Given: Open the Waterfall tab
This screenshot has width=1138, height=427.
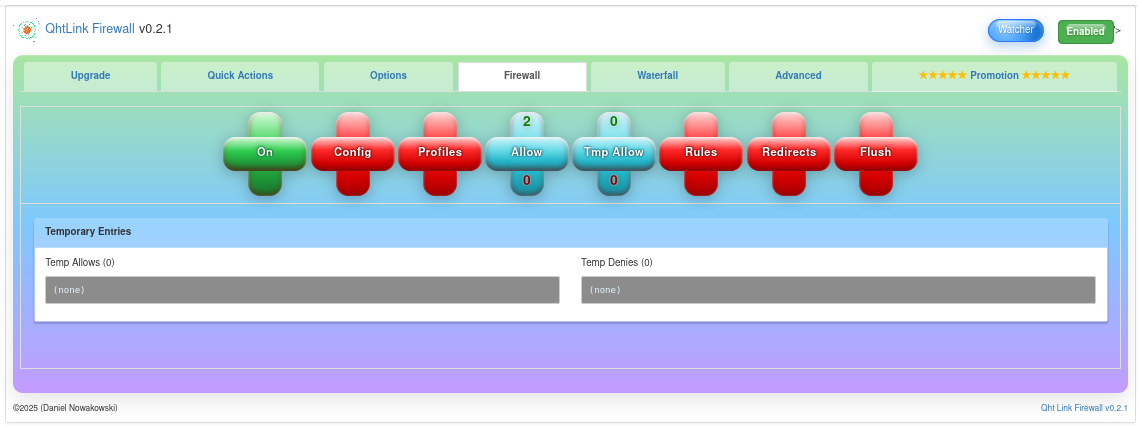Looking at the screenshot, I should (657, 76).
